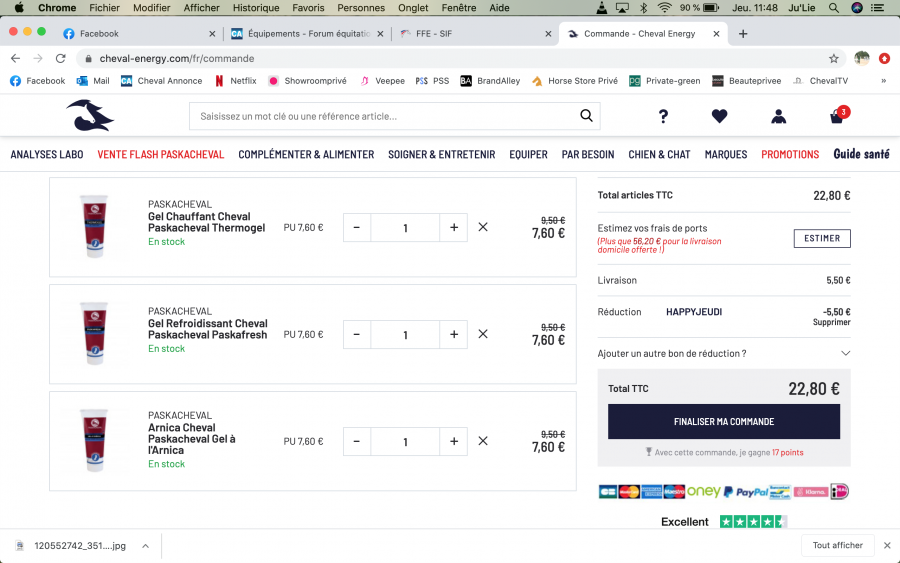
Task: Open the downloaded file options chevron
Action: coord(145,546)
